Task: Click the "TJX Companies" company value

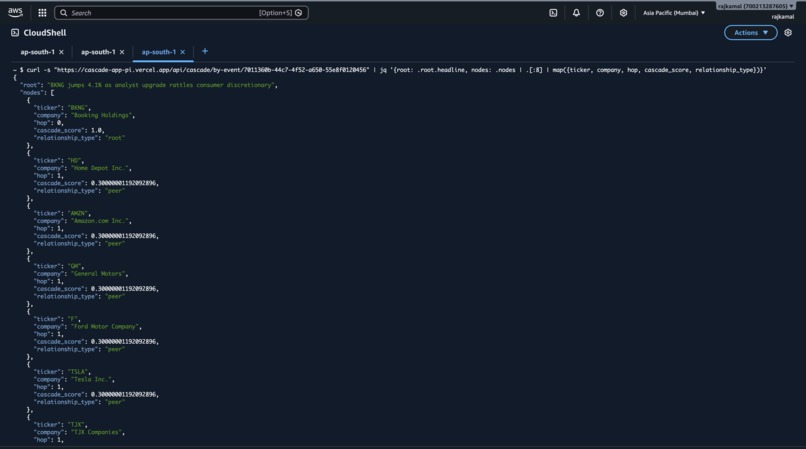Action: pos(97,432)
